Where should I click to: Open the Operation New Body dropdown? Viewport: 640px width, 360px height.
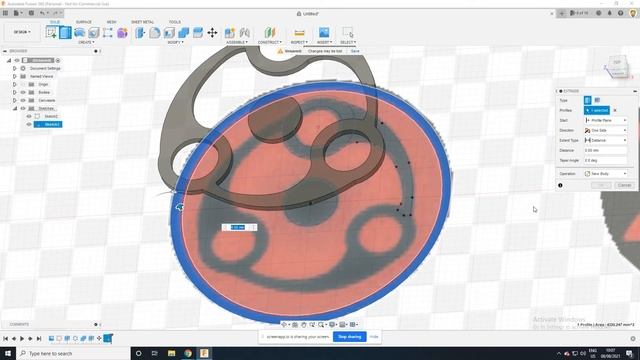606,173
